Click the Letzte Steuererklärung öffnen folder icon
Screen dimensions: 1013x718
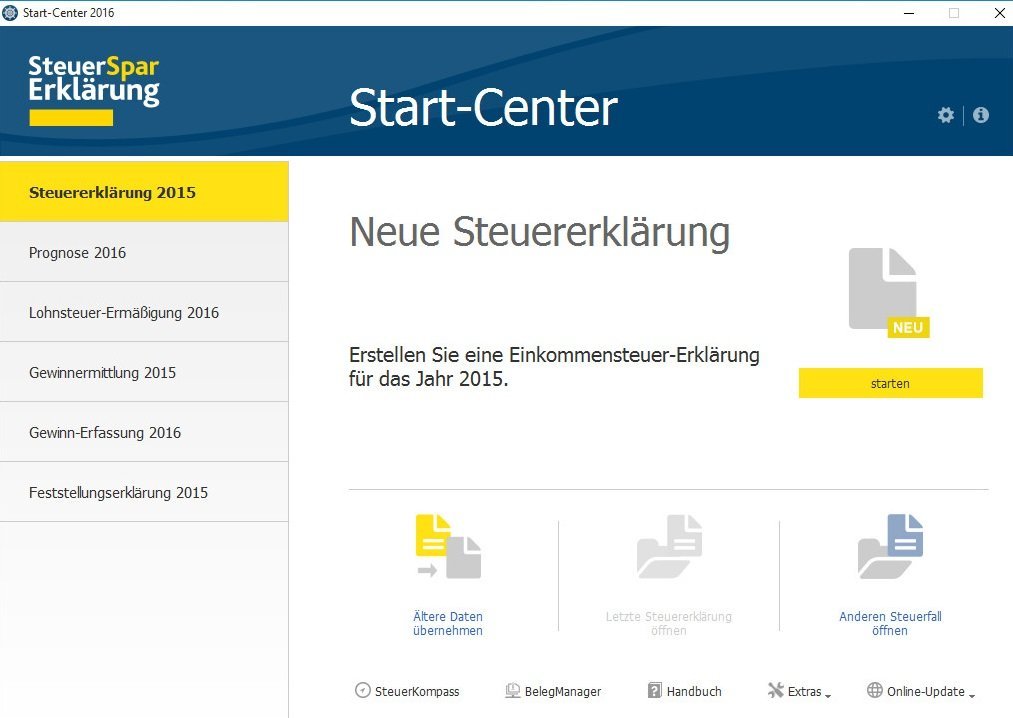(669, 546)
